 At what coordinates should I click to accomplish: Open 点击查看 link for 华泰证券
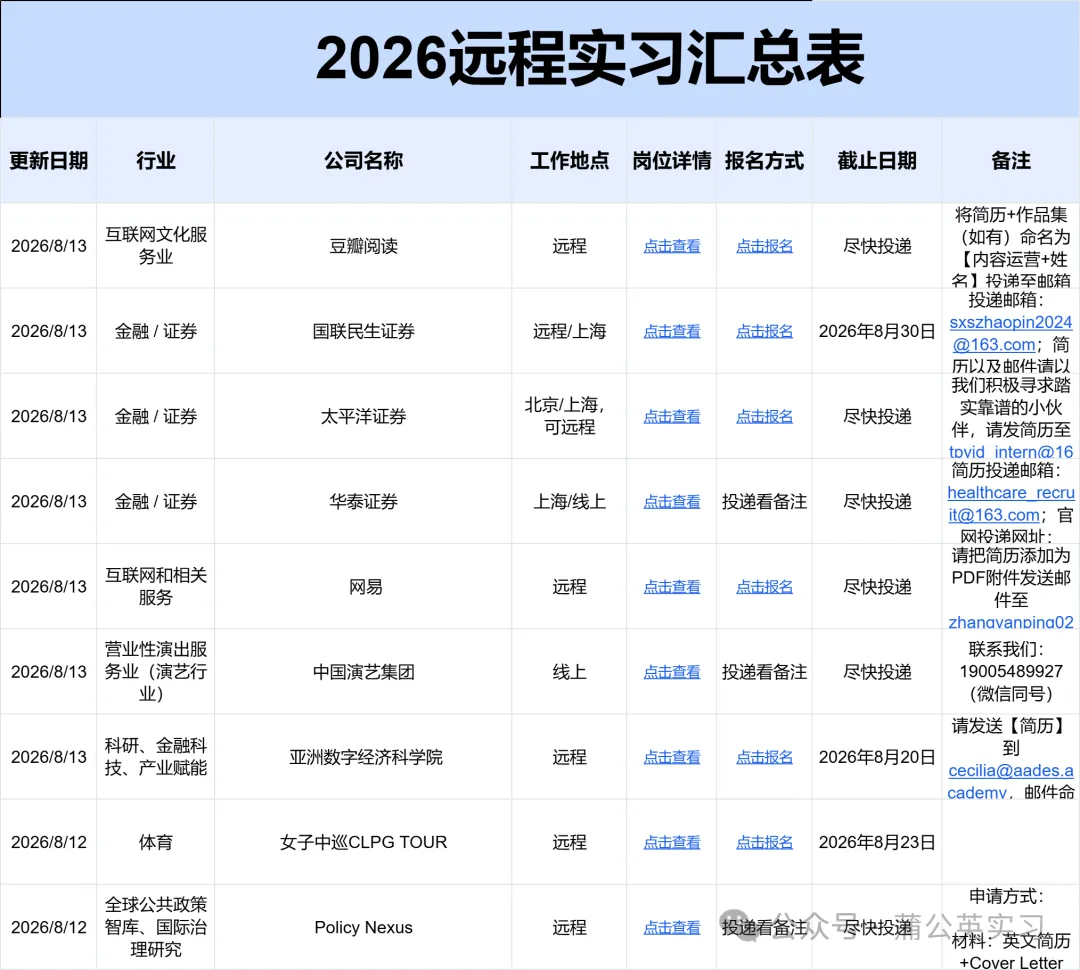pyautogui.click(x=672, y=502)
